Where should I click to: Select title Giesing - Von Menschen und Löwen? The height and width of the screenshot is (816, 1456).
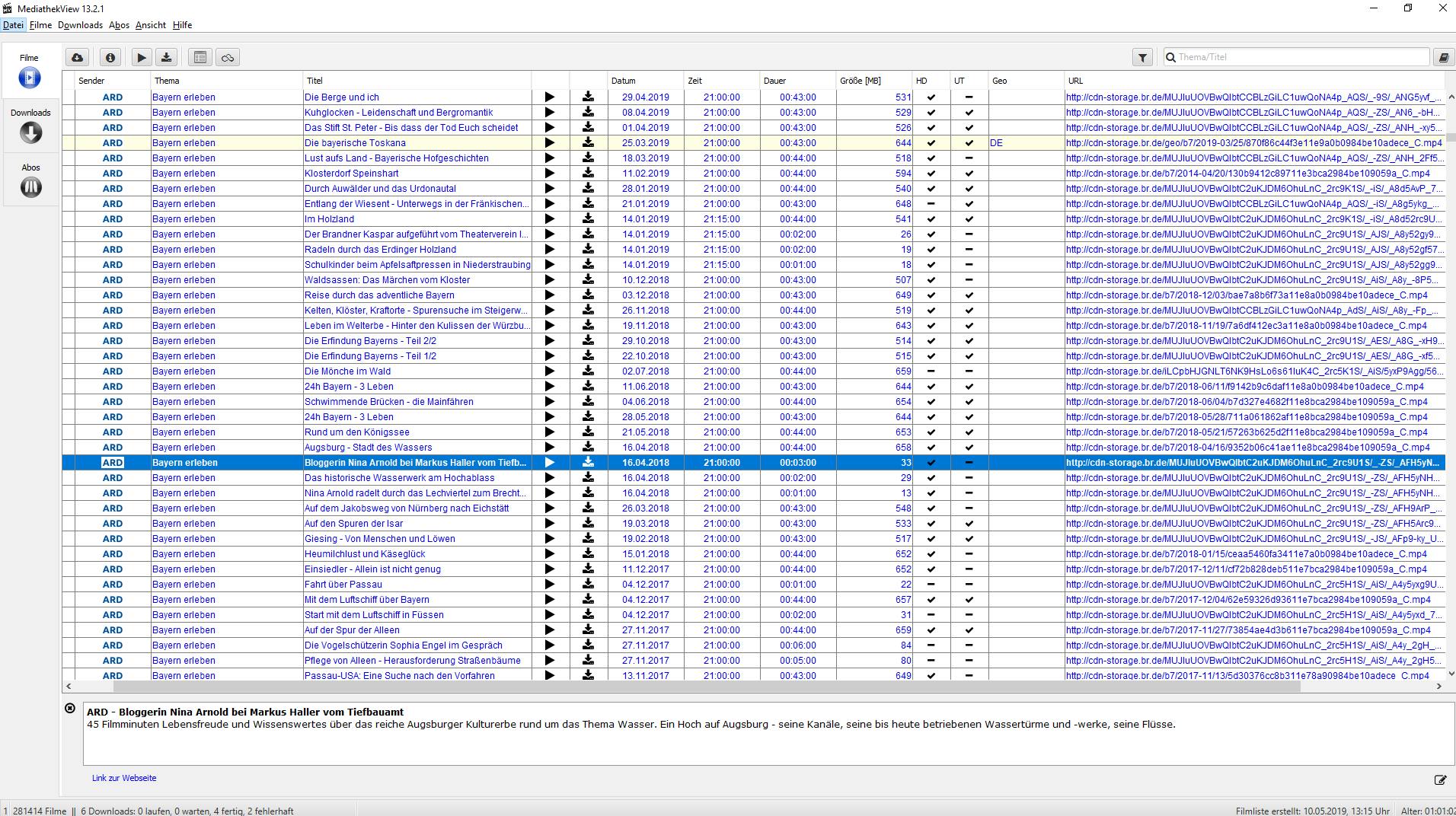click(379, 539)
